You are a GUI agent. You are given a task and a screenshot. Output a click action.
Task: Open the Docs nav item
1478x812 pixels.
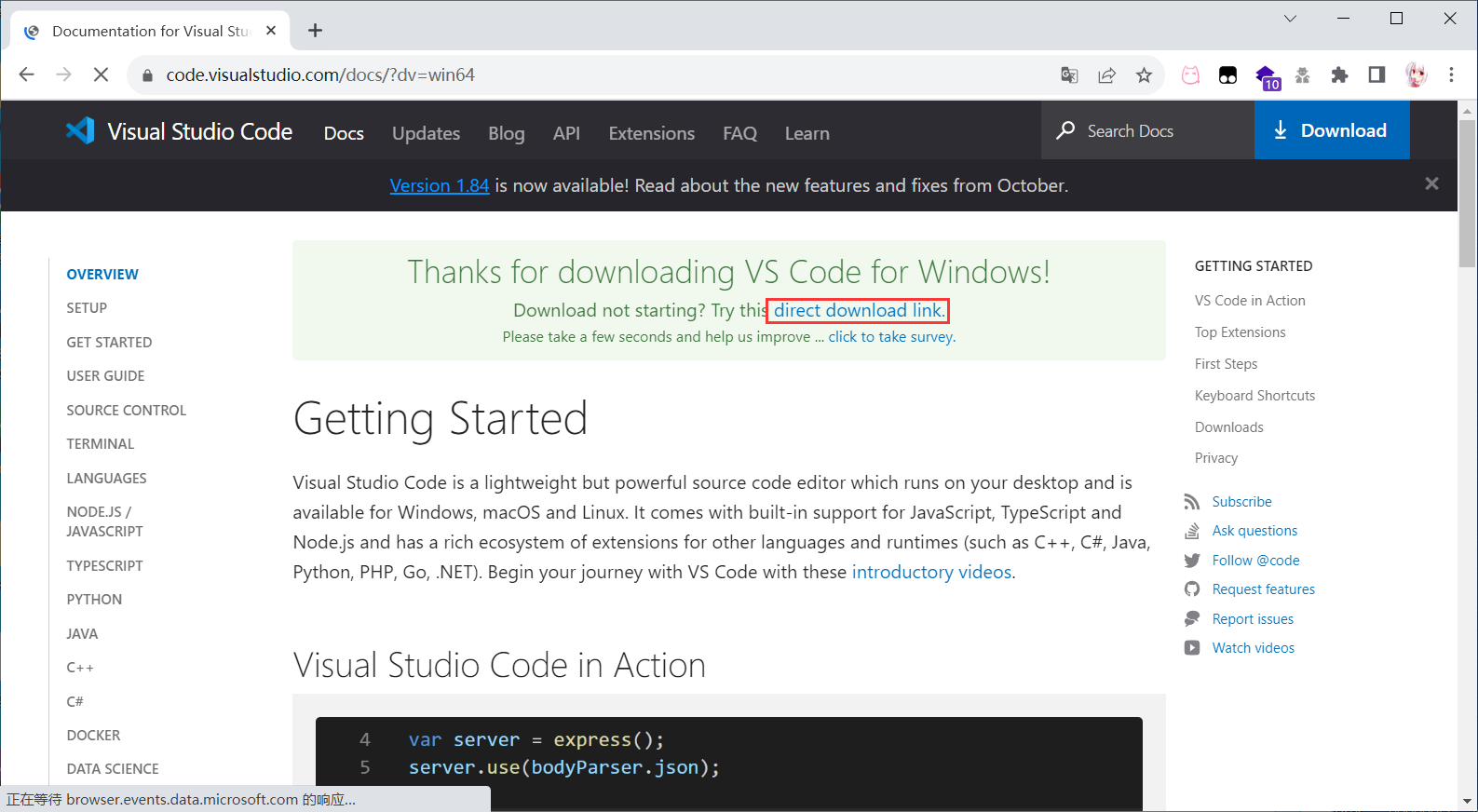coord(344,133)
